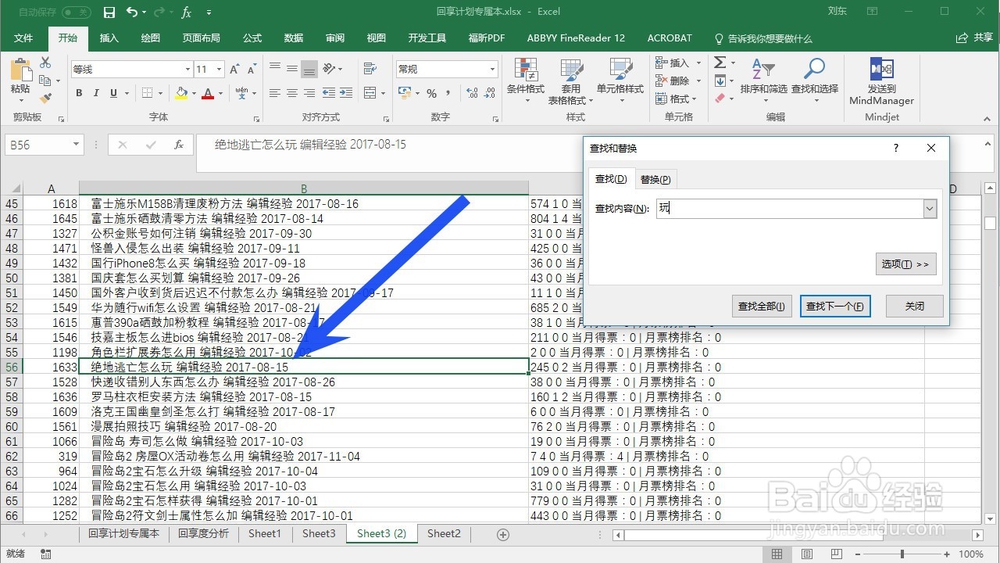Click the merge and center icon
Viewport: 1000px width, 563px height.
click(x=370, y=93)
